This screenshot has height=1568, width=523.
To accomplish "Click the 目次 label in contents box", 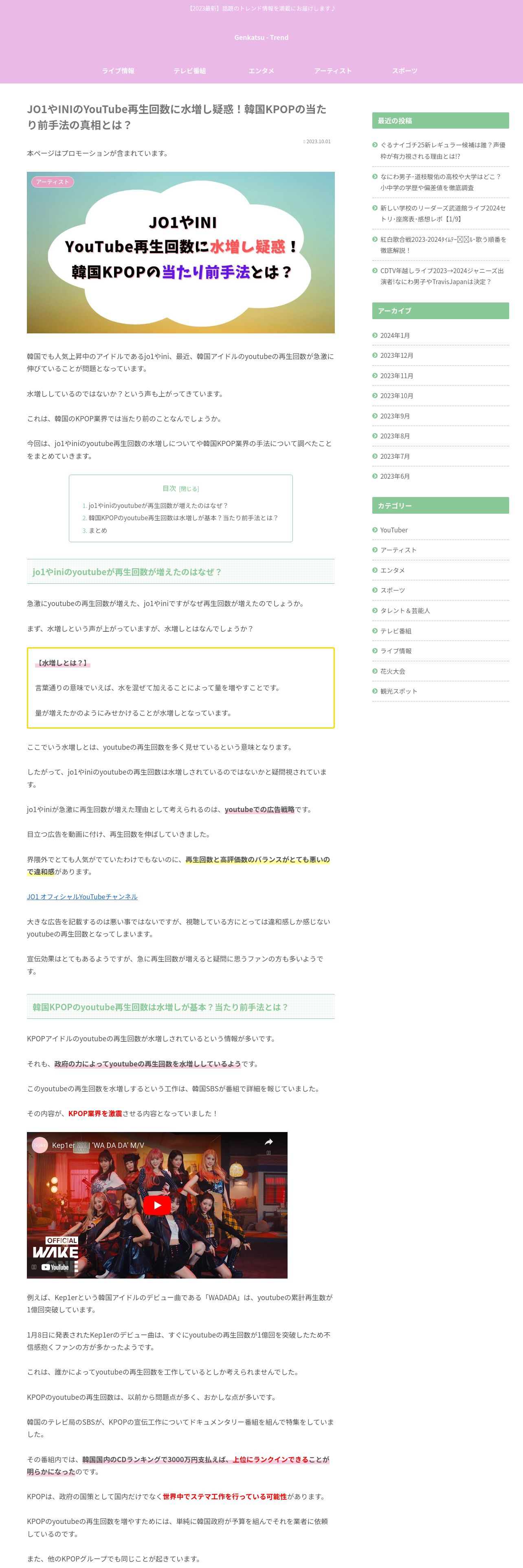I will pyautogui.click(x=169, y=488).
